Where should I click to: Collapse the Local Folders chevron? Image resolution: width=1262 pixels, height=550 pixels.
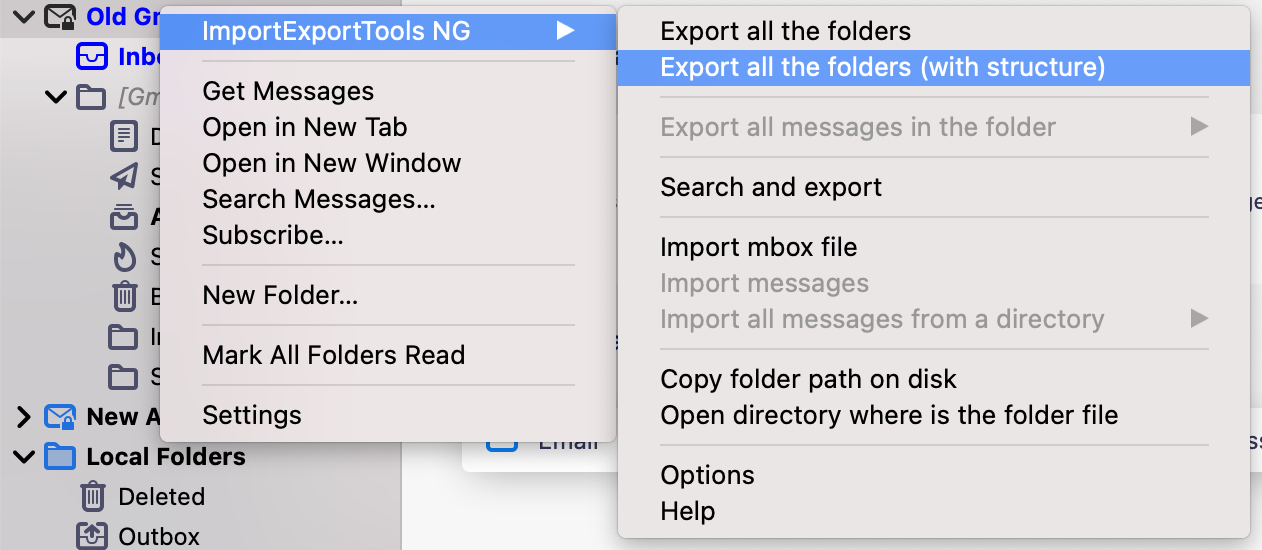(x=24, y=457)
